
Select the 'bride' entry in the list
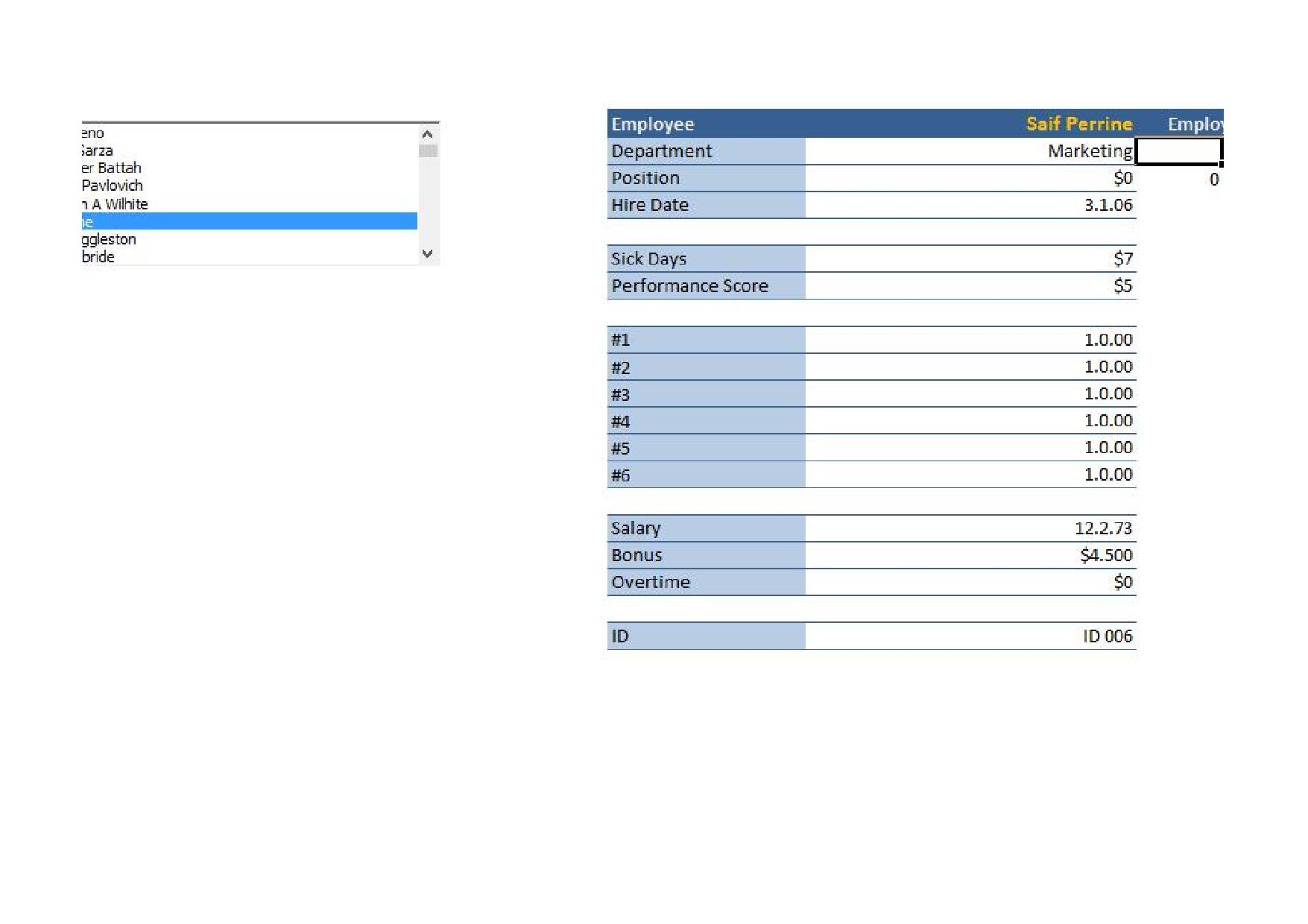(x=98, y=257)
